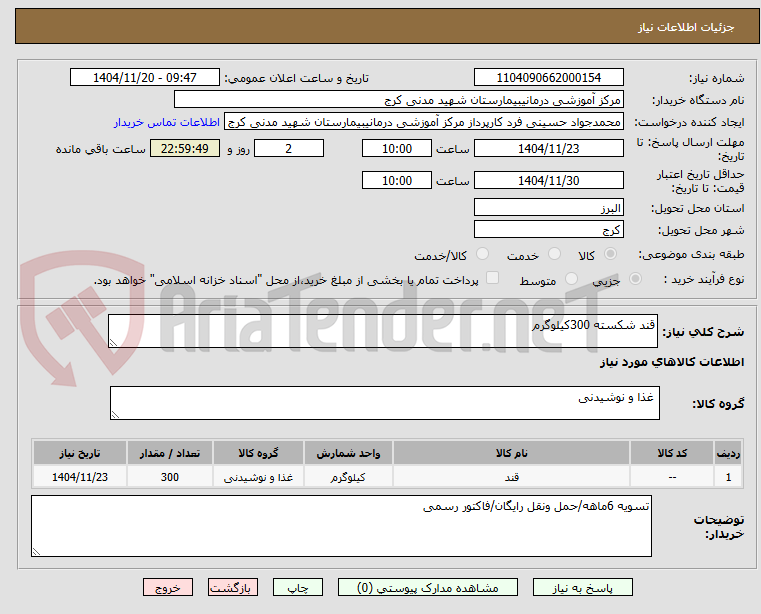Click the response deadline time 10:00 field

pos(397,149)
